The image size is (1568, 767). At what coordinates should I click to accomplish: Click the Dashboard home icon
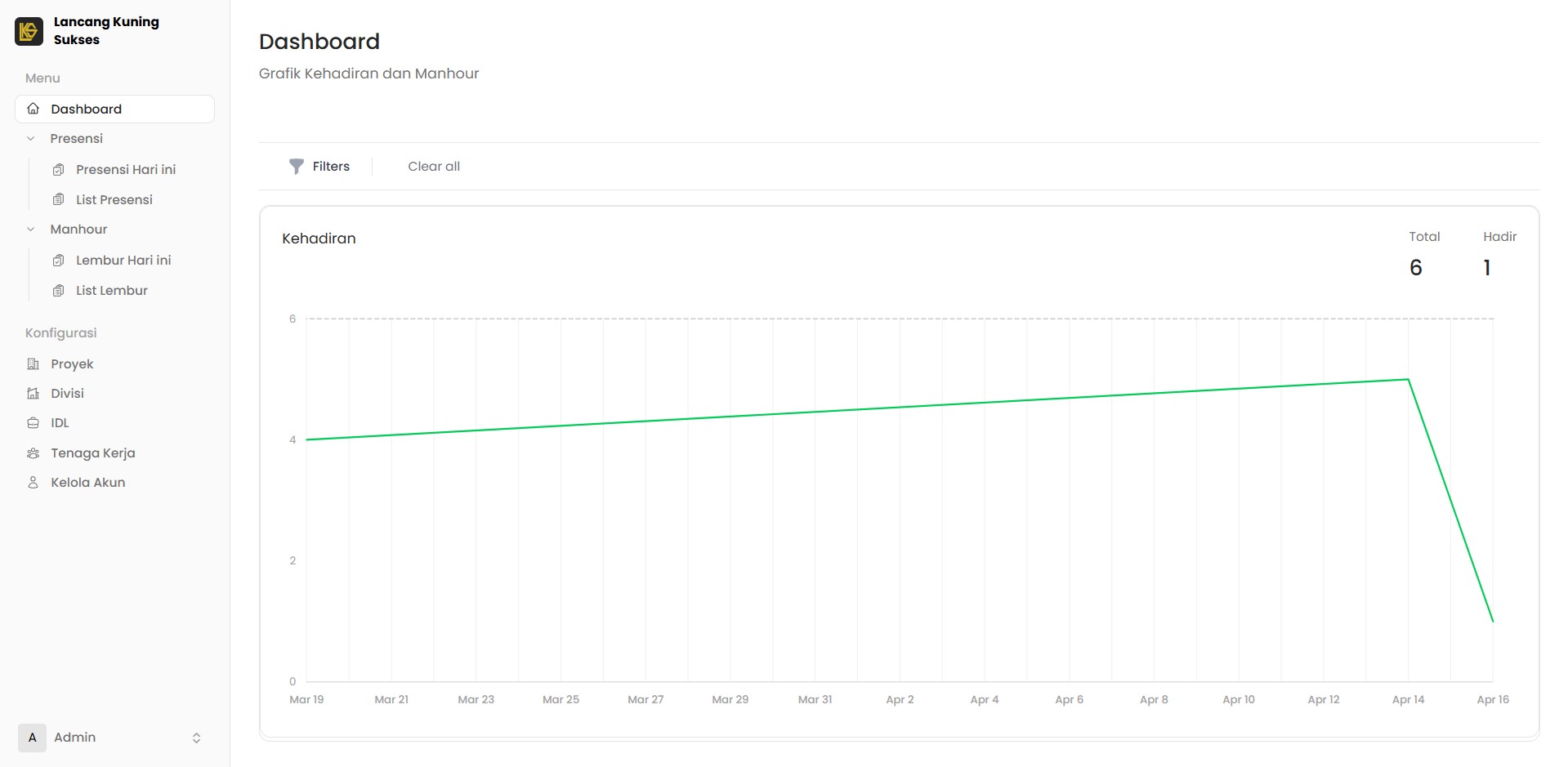tap(34, 109)
